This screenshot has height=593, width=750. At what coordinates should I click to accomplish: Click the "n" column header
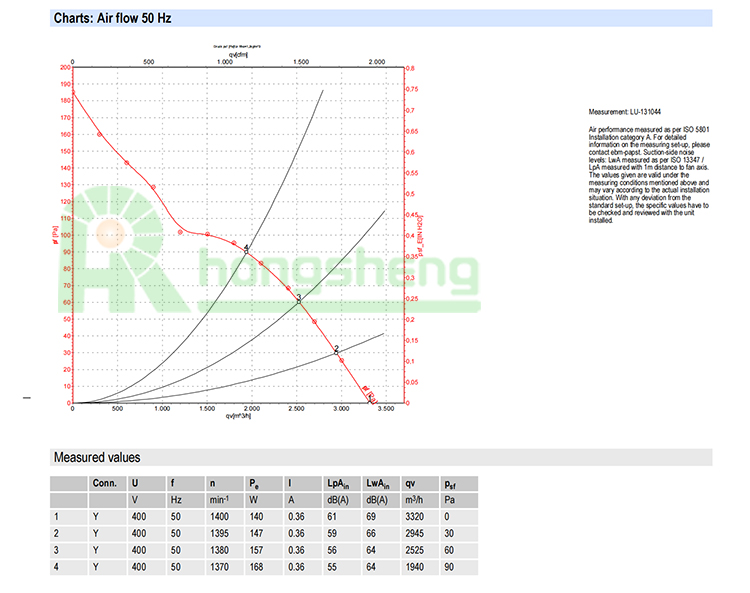click(x=212, y=483)
